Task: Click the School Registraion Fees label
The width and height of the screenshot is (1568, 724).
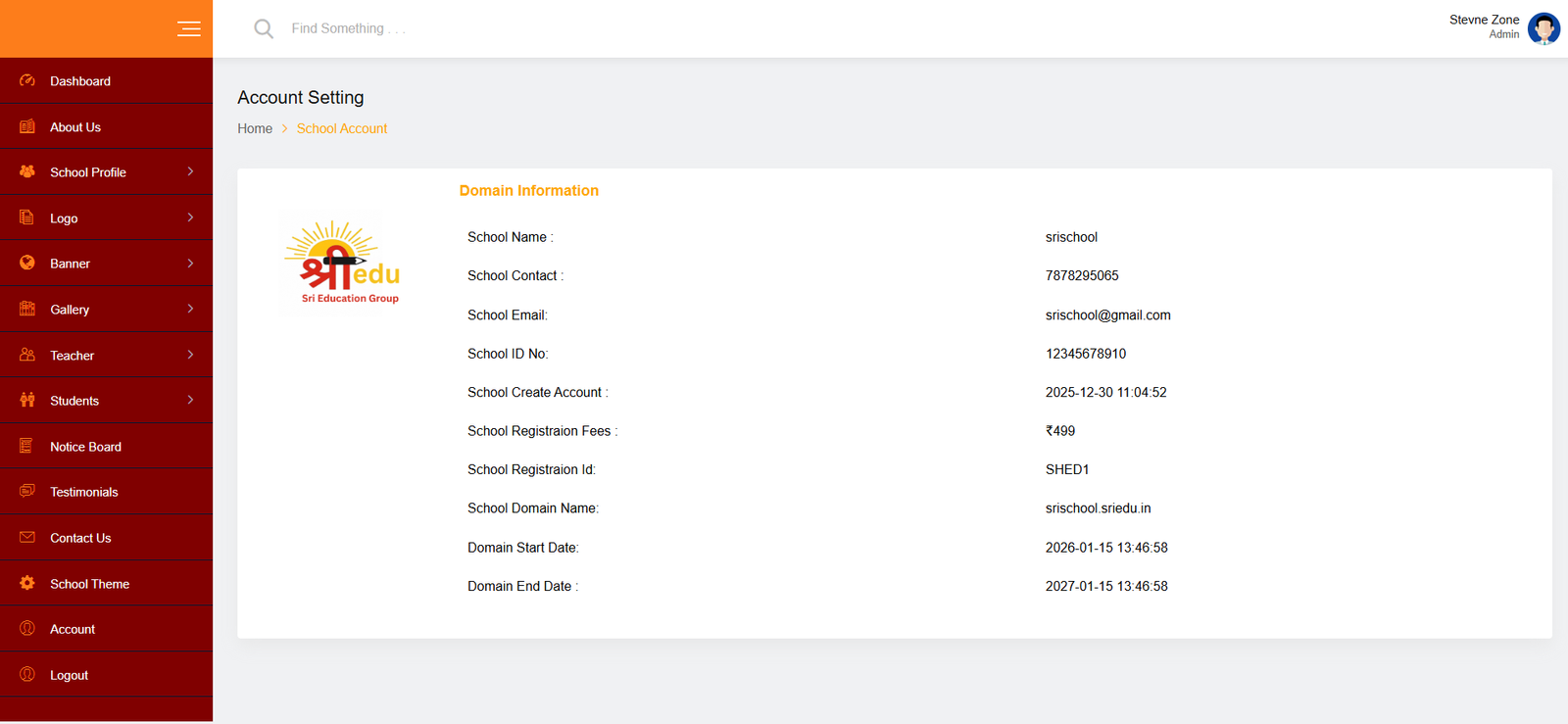Action: [x=542, y=431]
